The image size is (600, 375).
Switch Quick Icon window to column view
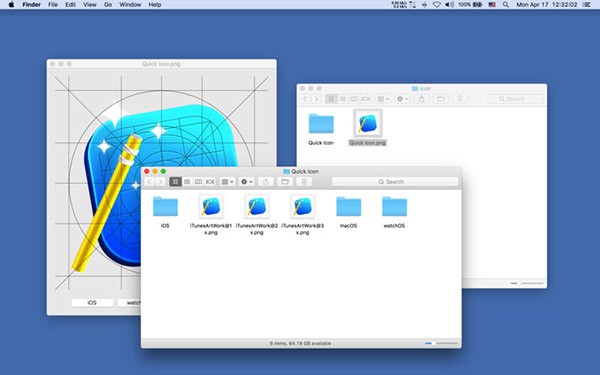(x=198, y=181)
